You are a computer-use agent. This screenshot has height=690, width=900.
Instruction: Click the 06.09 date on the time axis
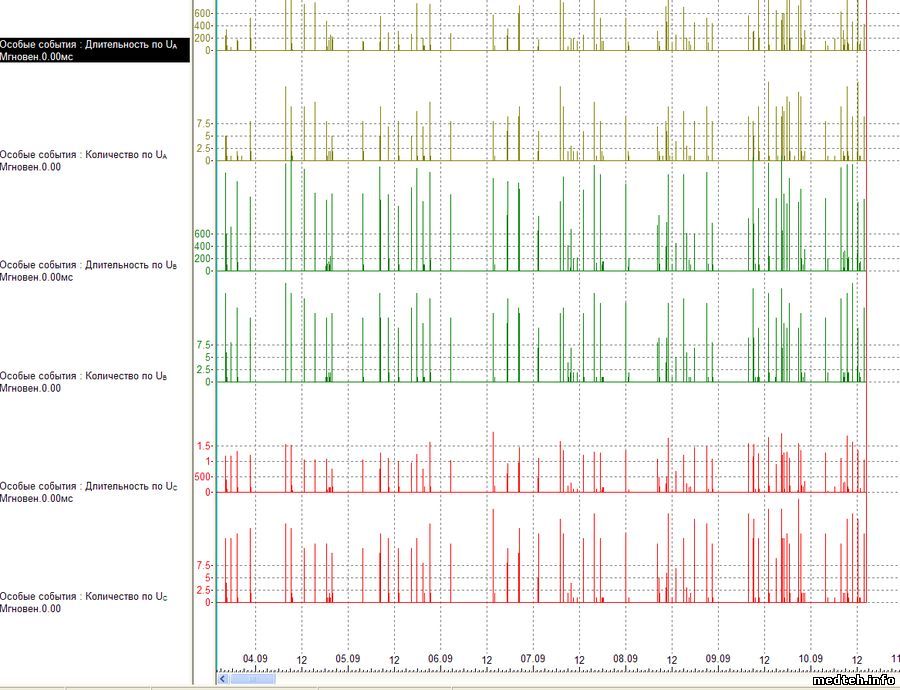[x=440, y=659]
